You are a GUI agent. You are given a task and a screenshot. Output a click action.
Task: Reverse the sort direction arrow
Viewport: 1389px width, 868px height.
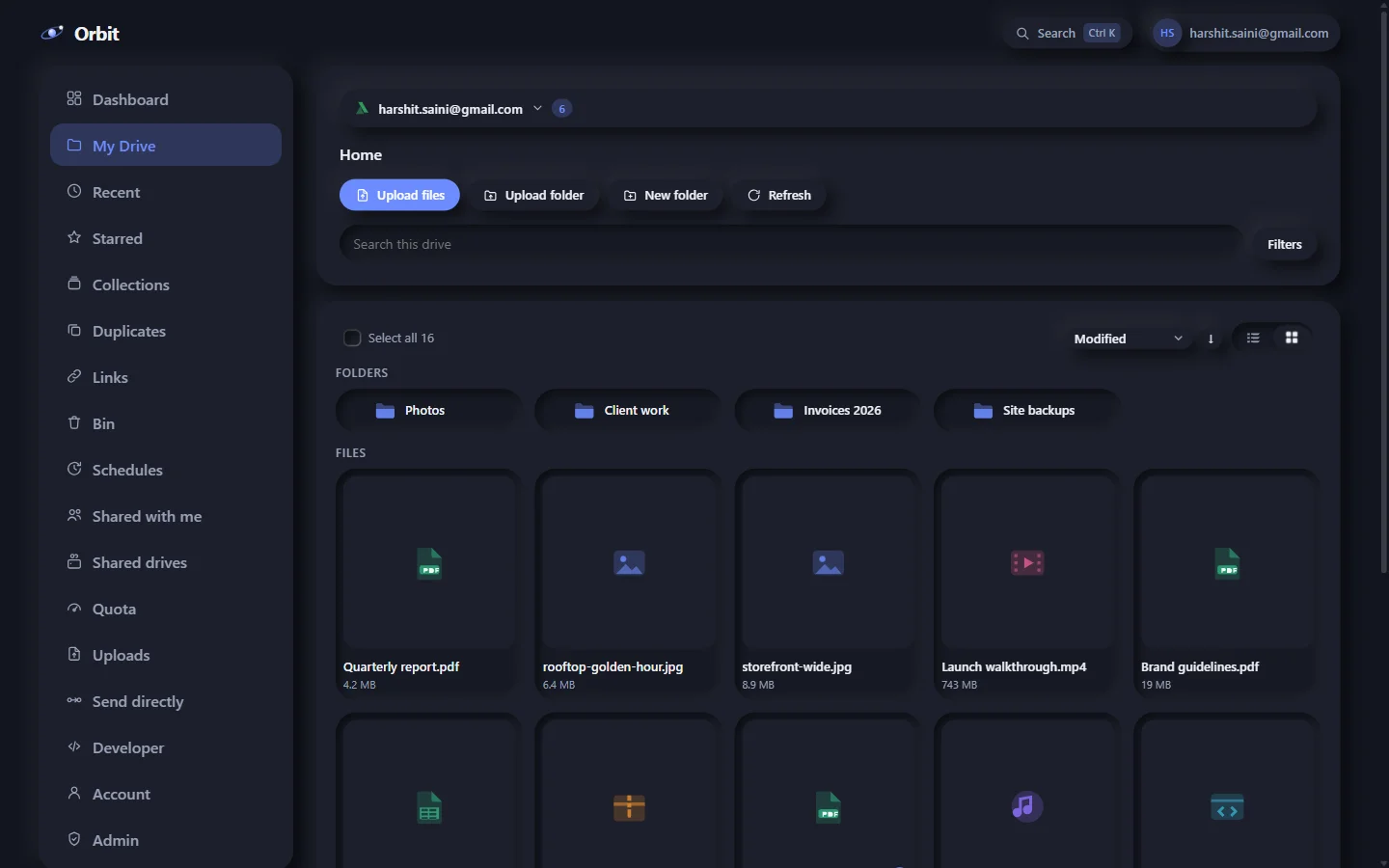click(1211, 339)
